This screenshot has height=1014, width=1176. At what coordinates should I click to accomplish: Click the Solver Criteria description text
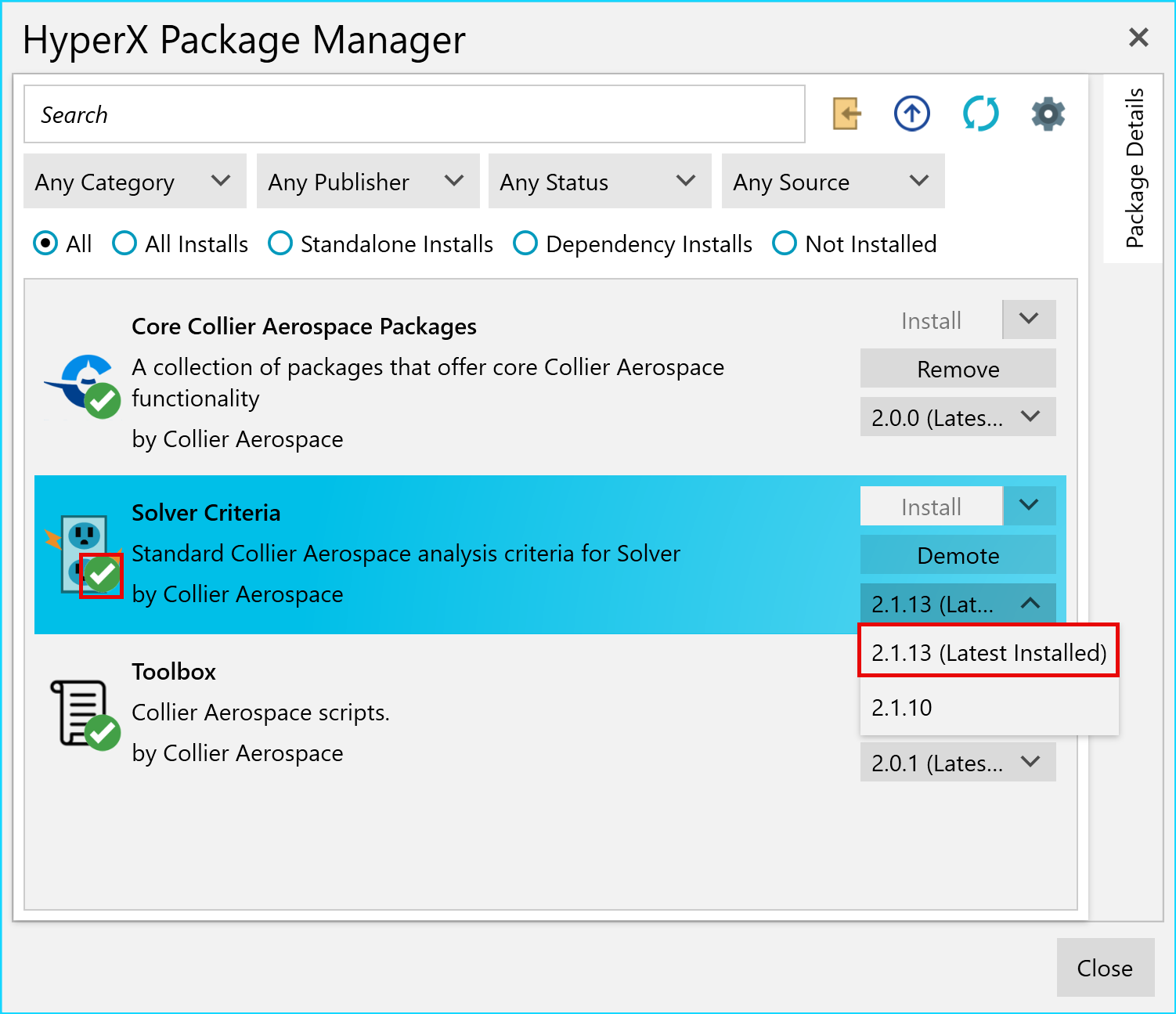coord(406,554)
